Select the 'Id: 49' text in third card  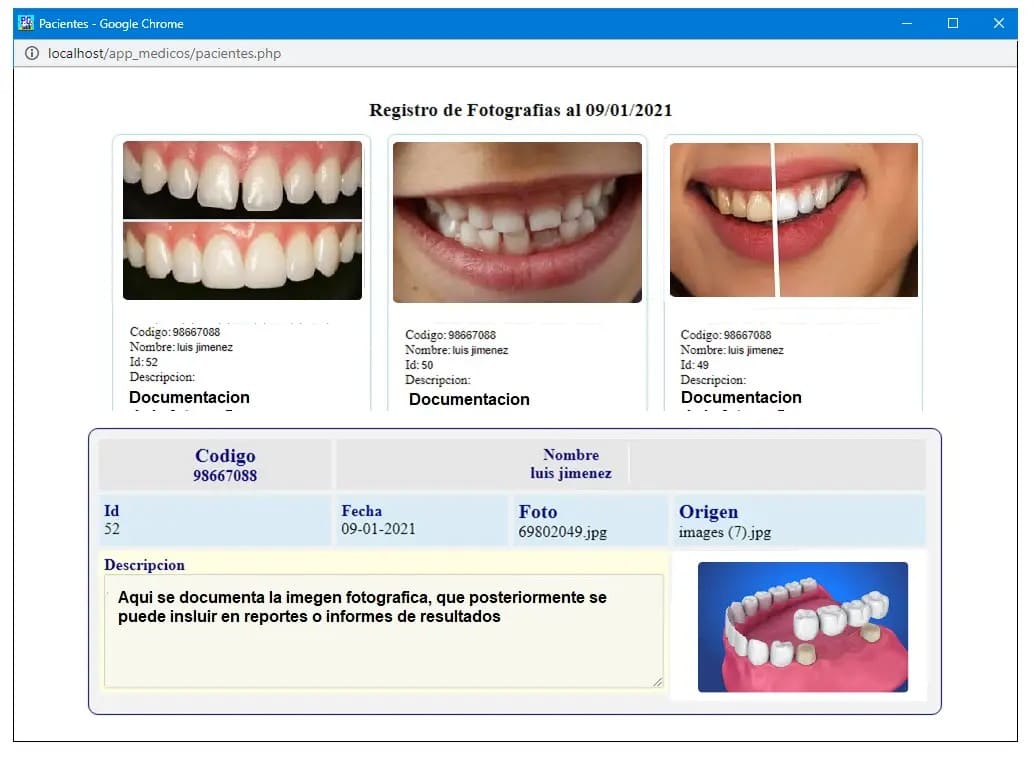(x=694, y=365)
